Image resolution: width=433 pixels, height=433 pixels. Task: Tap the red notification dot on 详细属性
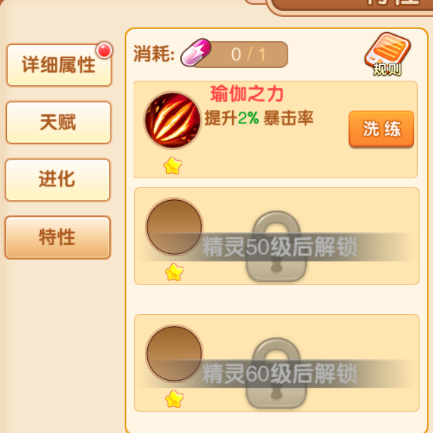(104, 51)
